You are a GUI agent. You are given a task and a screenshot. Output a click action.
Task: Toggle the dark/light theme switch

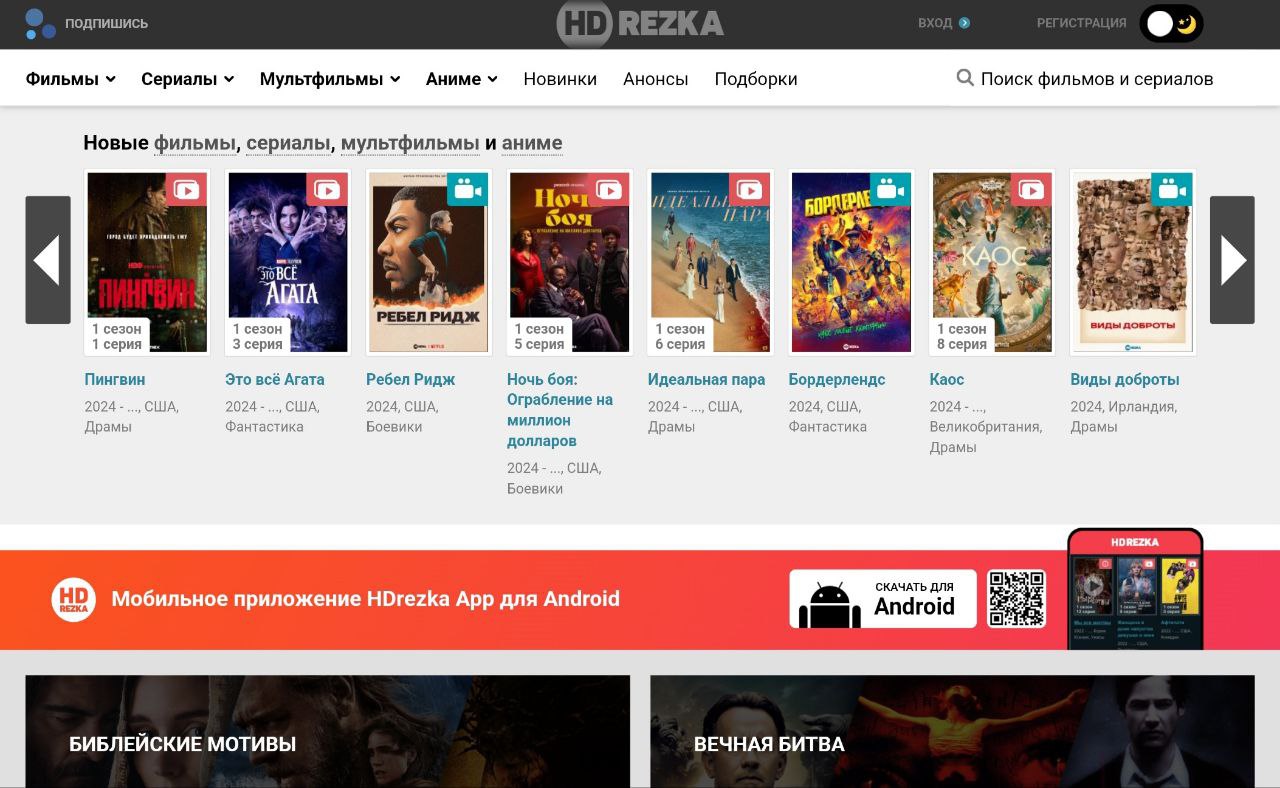[x=1171, y=24]
